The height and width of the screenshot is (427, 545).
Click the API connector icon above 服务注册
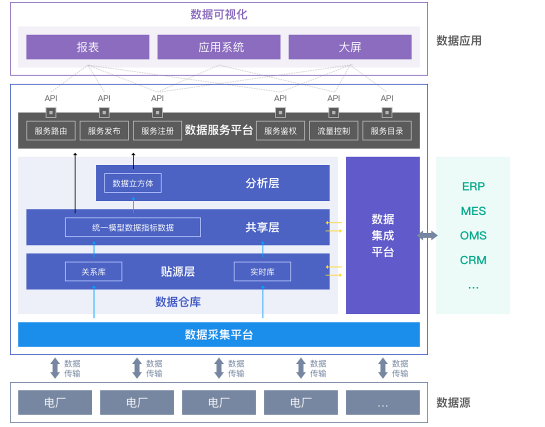coord(157,113)
